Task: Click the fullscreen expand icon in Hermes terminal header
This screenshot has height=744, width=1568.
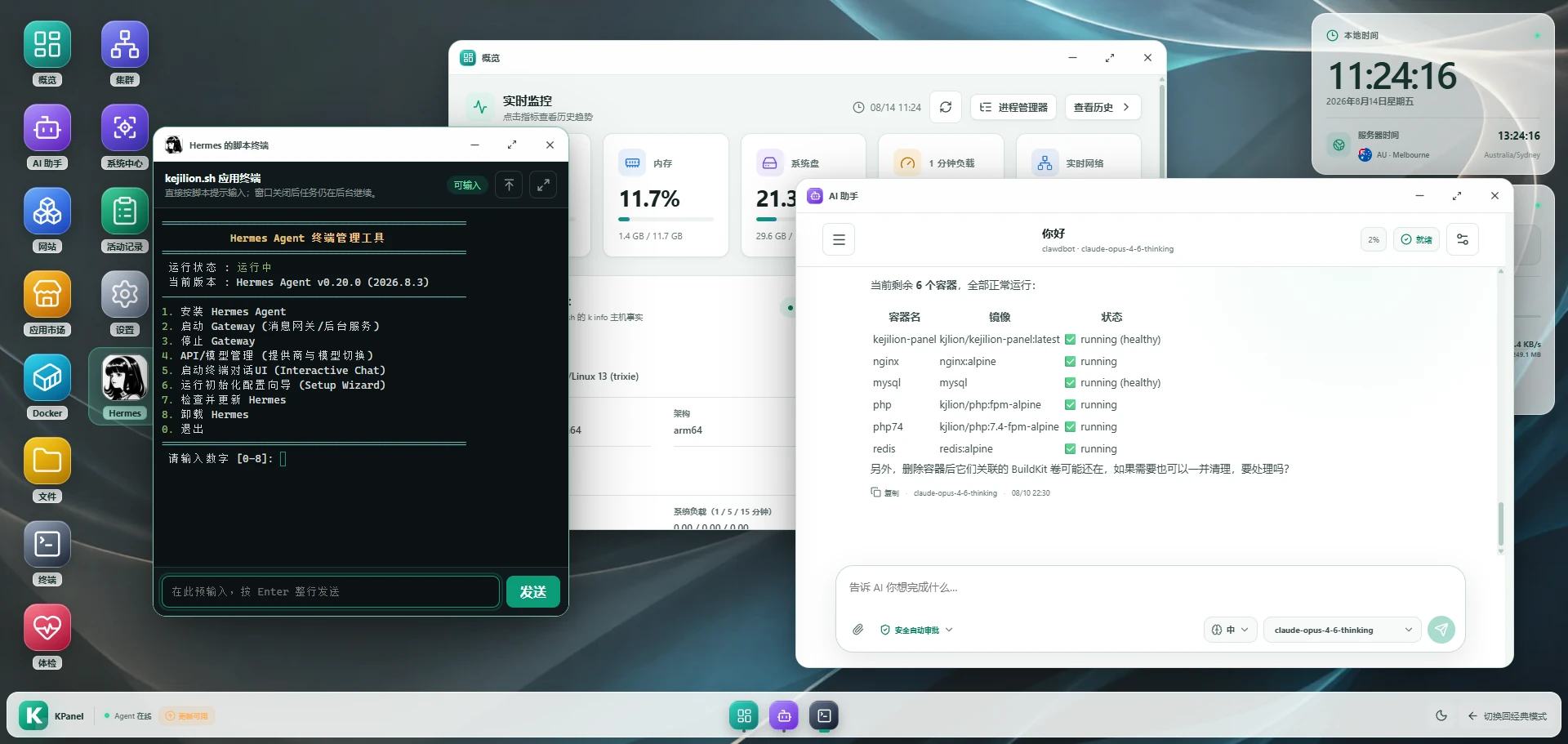Action: click(543, 185)
